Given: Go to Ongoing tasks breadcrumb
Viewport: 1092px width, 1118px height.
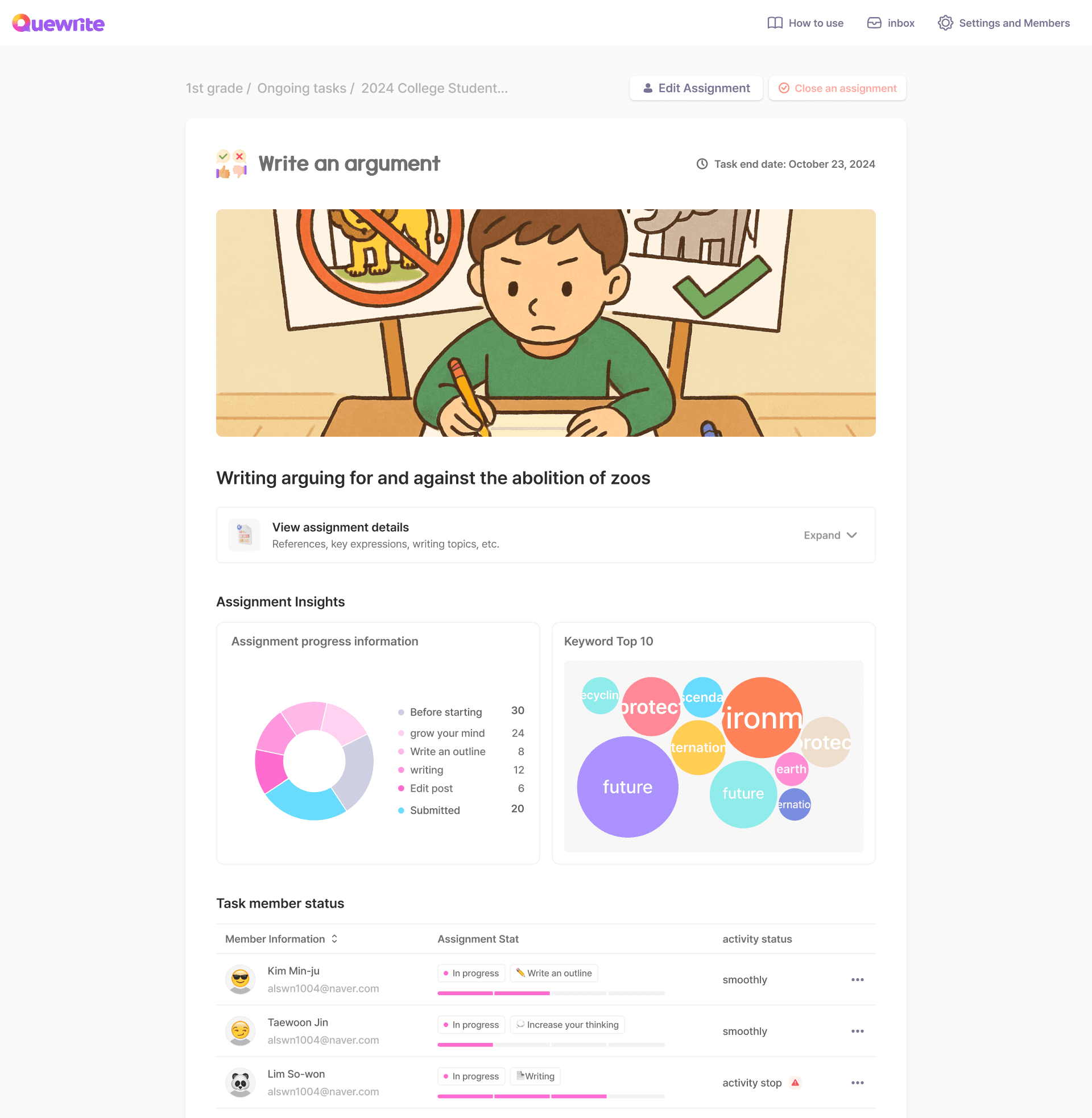Looking at the screenshot, I should (301, 88).
